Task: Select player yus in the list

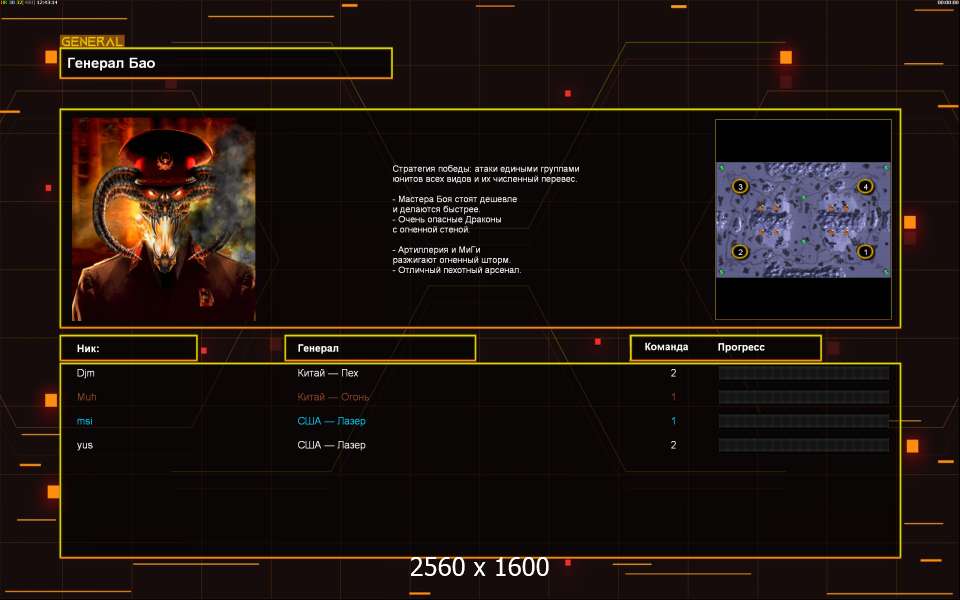Action: [85, 445]
